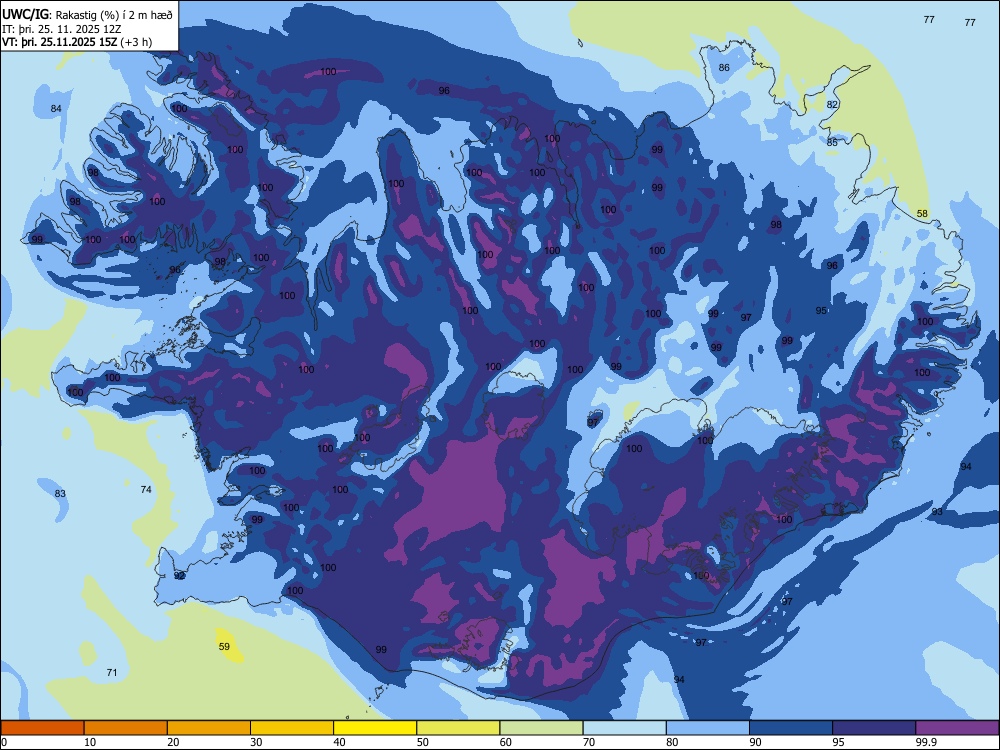Click the dark indigo 95–99.9 legend swatch
The height and width of the screenshot is (750, 1000).
[874, 728]
